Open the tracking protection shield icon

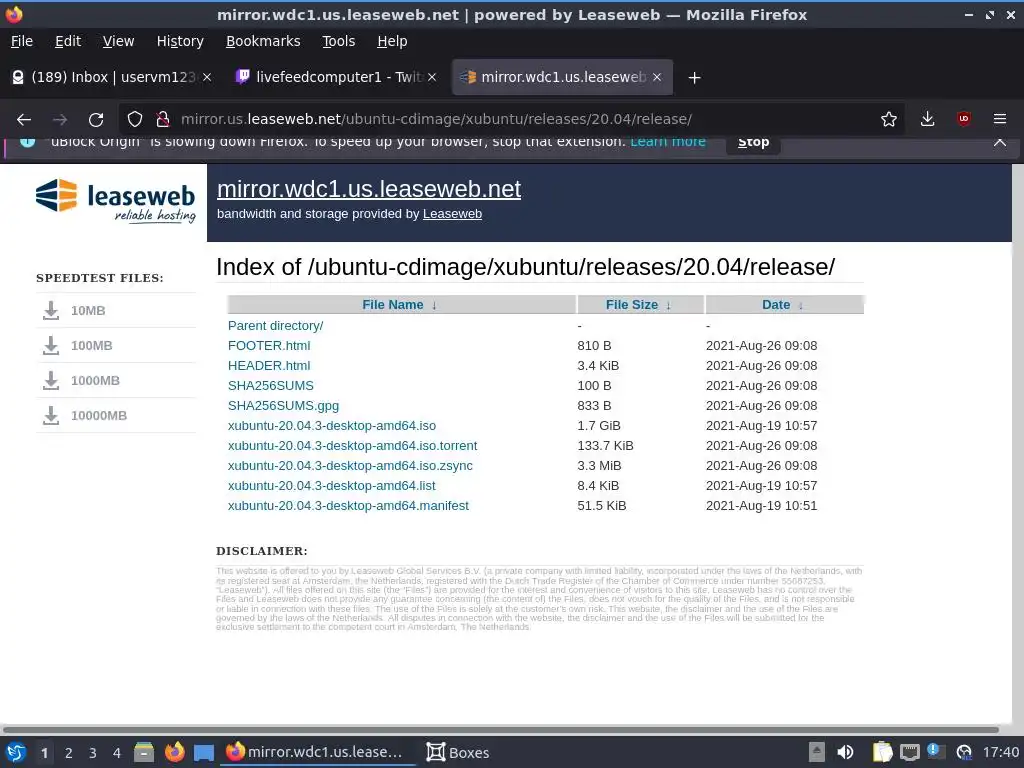pos(135,120)
